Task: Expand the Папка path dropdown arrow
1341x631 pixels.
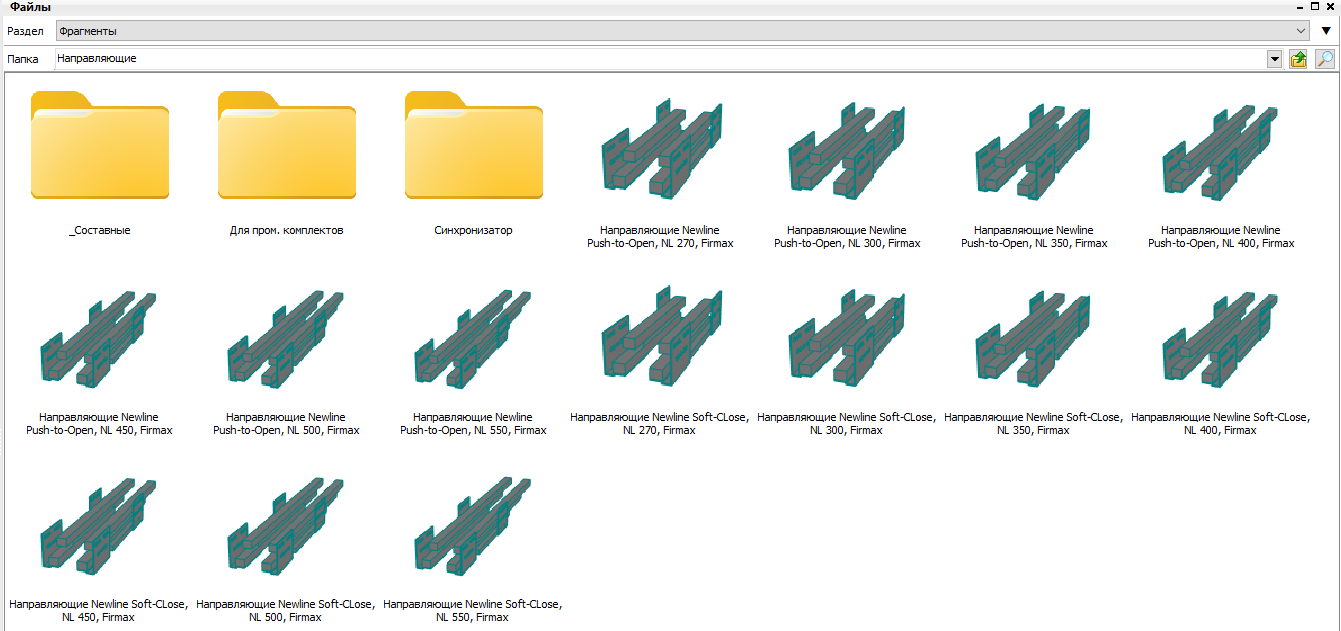Action: (x=1274, y=59)
